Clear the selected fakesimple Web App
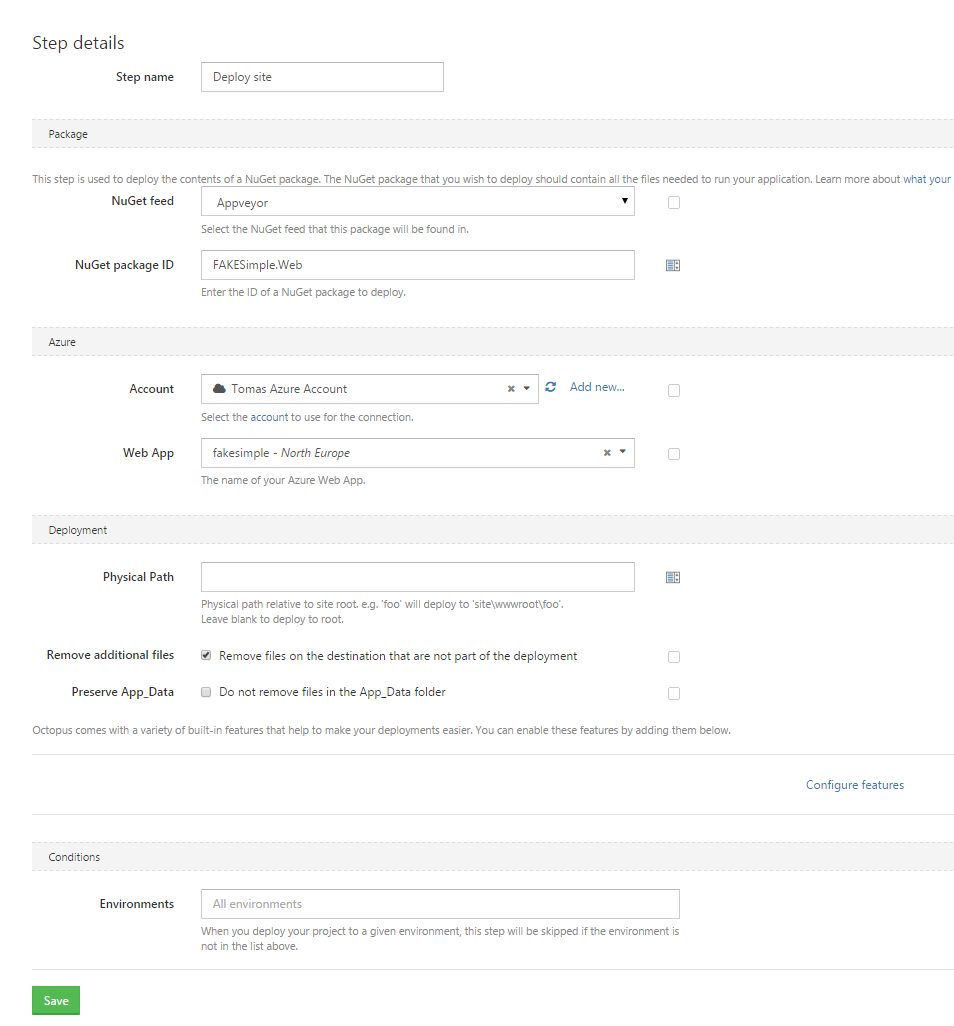This screenshot has width=954, height=1026. pyautogui.click(x=607, y=452)
